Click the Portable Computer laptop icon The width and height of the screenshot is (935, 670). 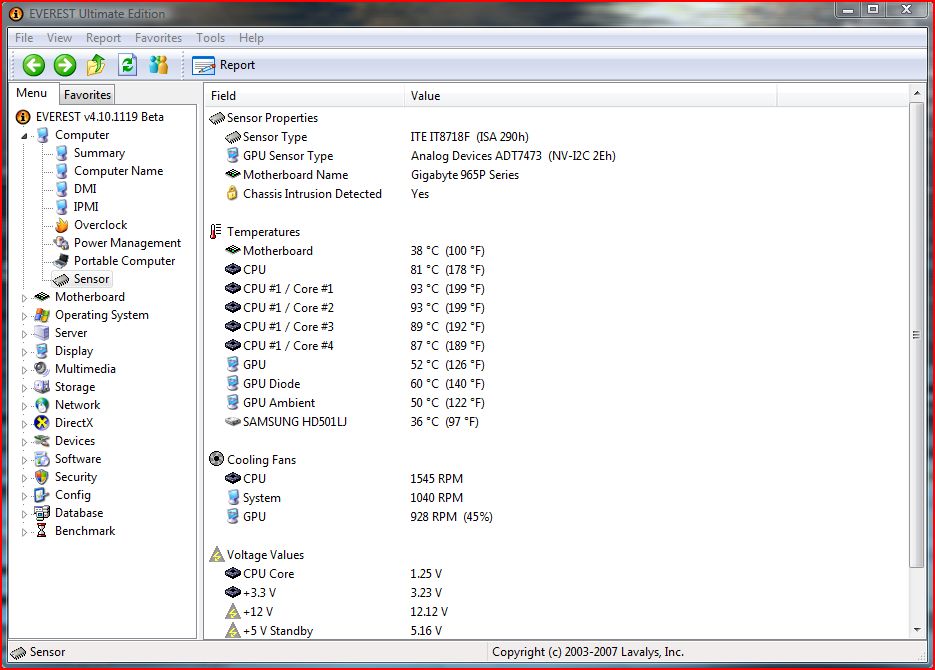point(61,260)
